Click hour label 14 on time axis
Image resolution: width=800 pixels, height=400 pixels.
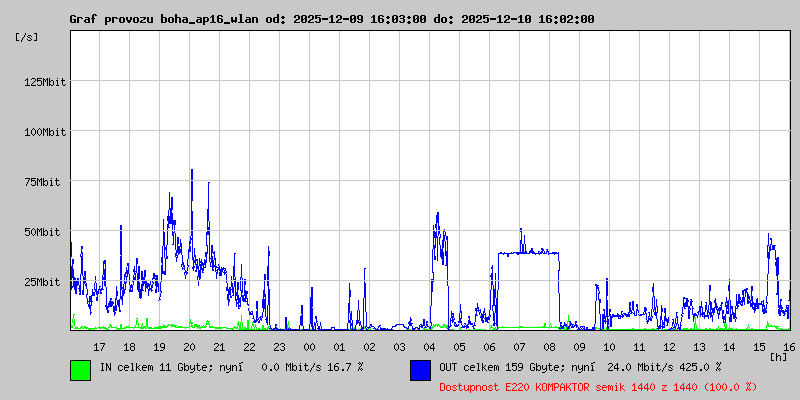[729, 347]
